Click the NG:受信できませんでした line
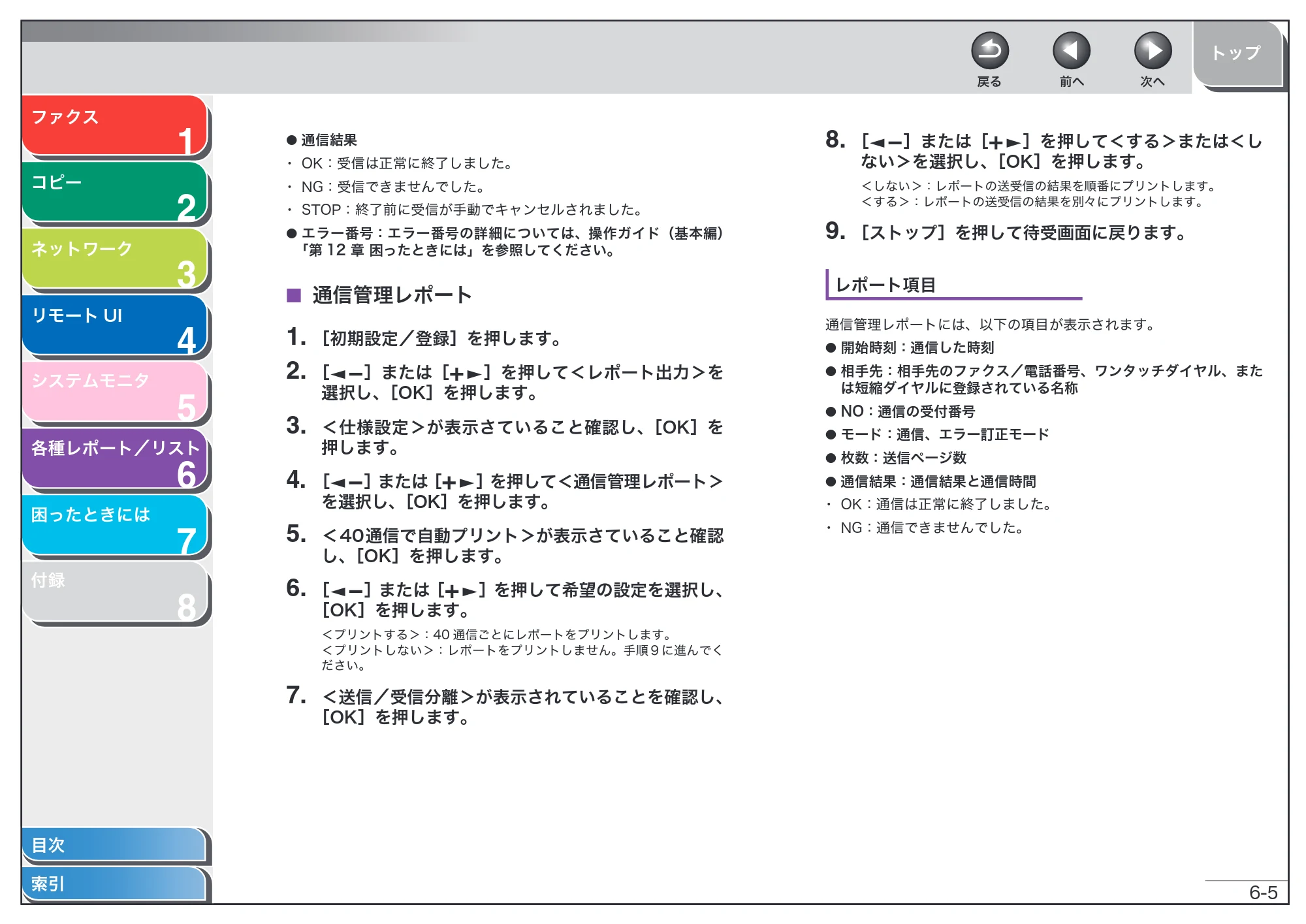The height and width of the screenshot is (924, 1306). point(387,187)
